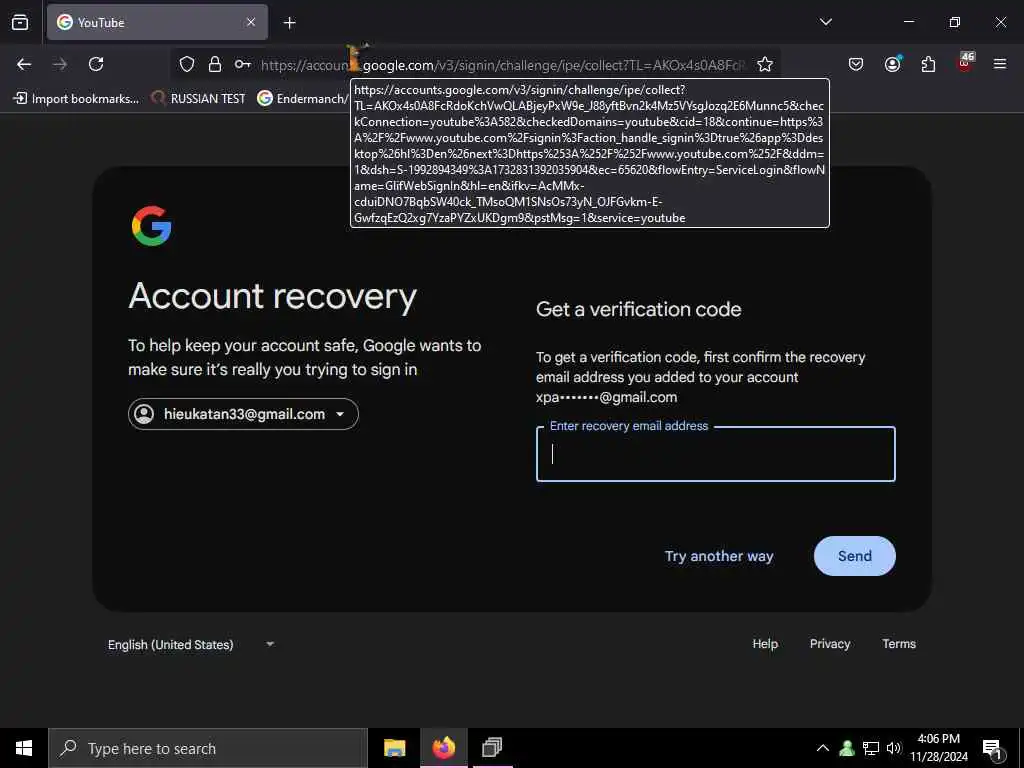Click Try another way
1024x768 pixels.
[719, 556]
